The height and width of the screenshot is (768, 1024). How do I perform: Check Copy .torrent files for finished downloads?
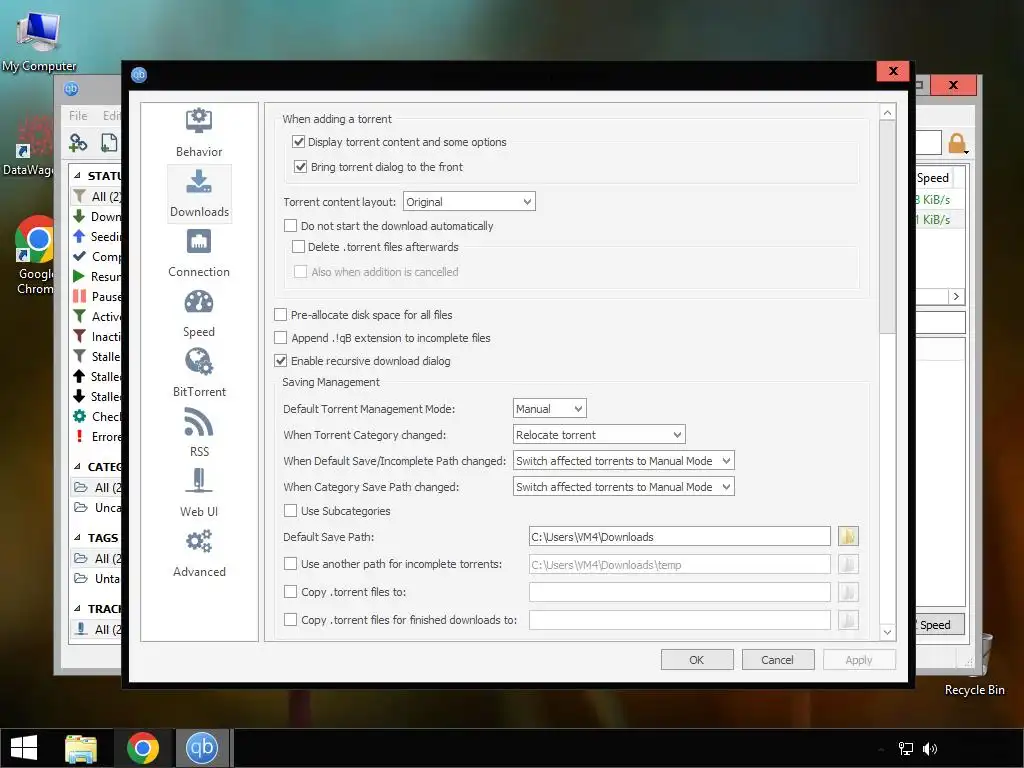(291, 620)
